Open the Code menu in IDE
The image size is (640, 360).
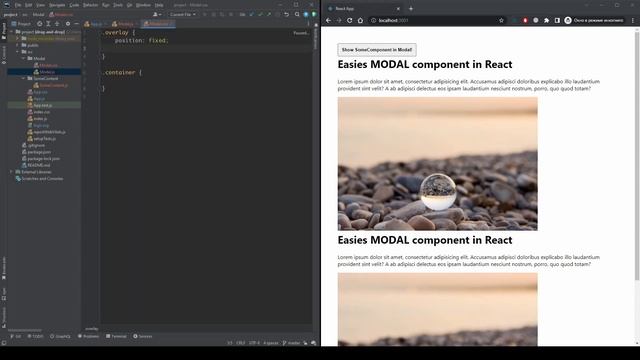(74, 5)
